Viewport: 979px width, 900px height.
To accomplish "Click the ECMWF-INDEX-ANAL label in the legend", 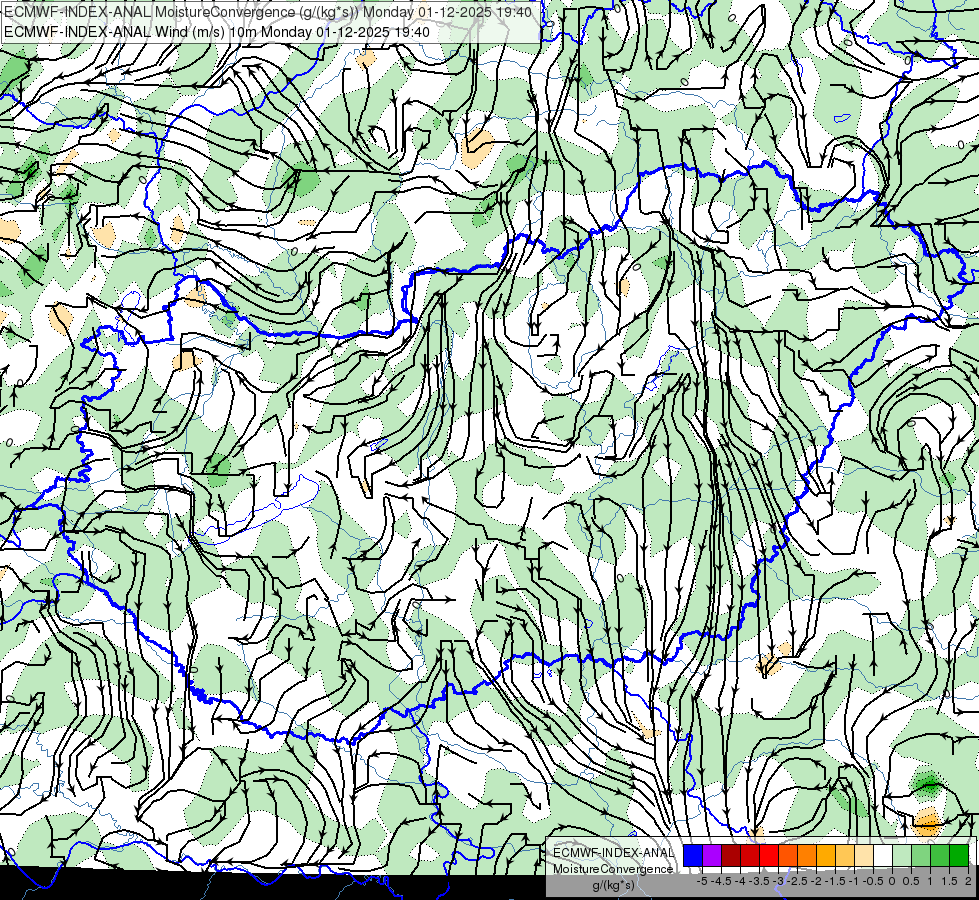I will [613, 853].
